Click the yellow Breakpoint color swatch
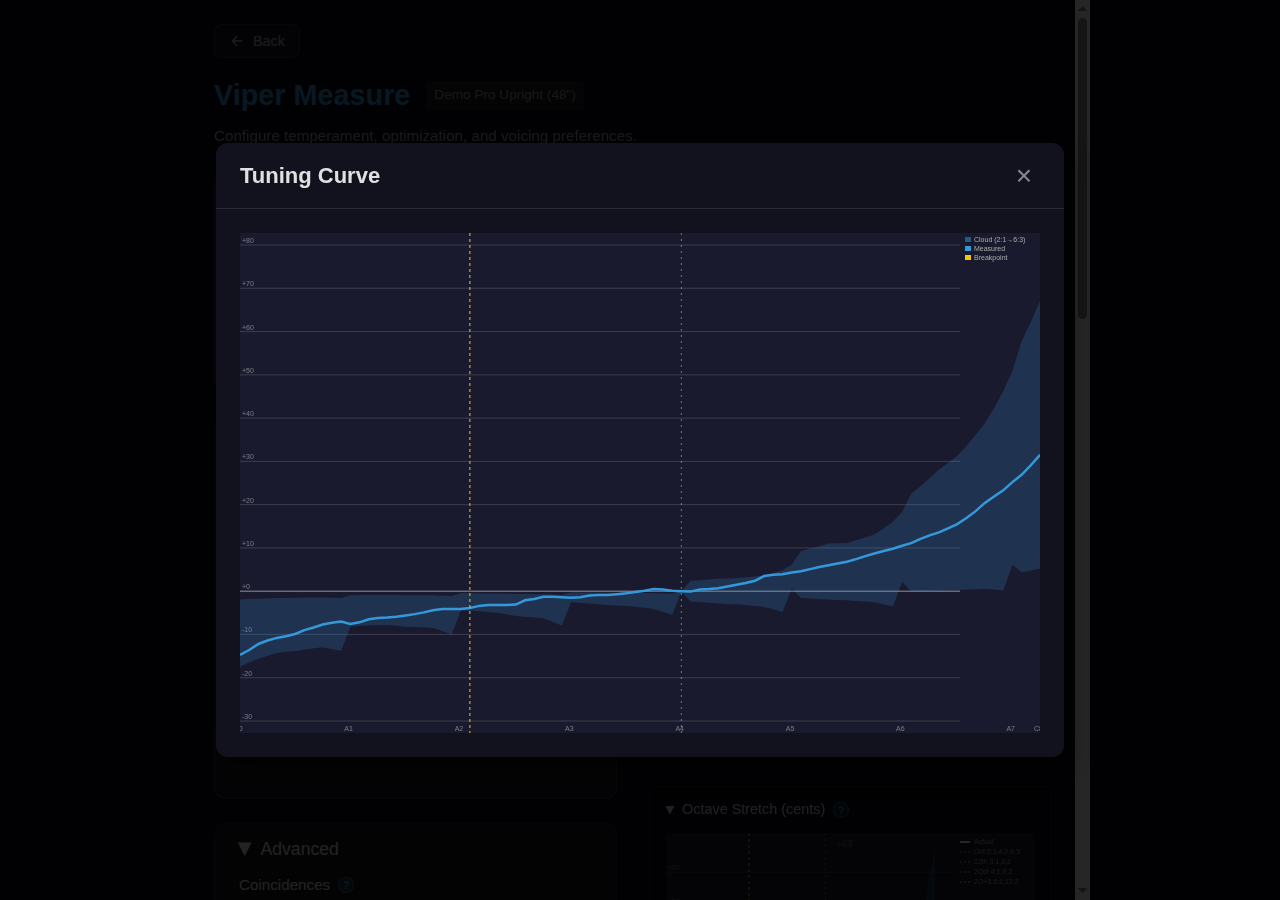The width and height of the screenshot is (1280, 900). (x=967, y=257)
